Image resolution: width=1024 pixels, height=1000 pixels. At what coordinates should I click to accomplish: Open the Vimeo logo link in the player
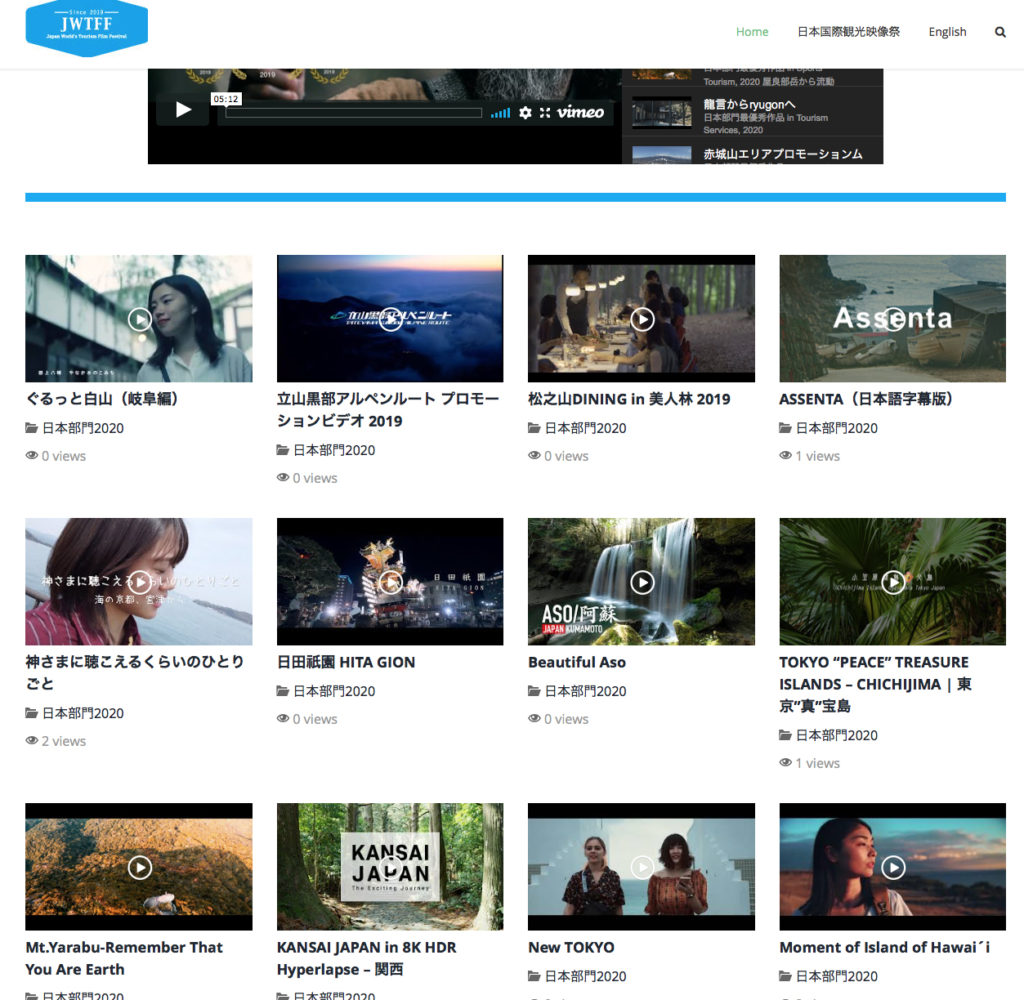coord(579,112)
